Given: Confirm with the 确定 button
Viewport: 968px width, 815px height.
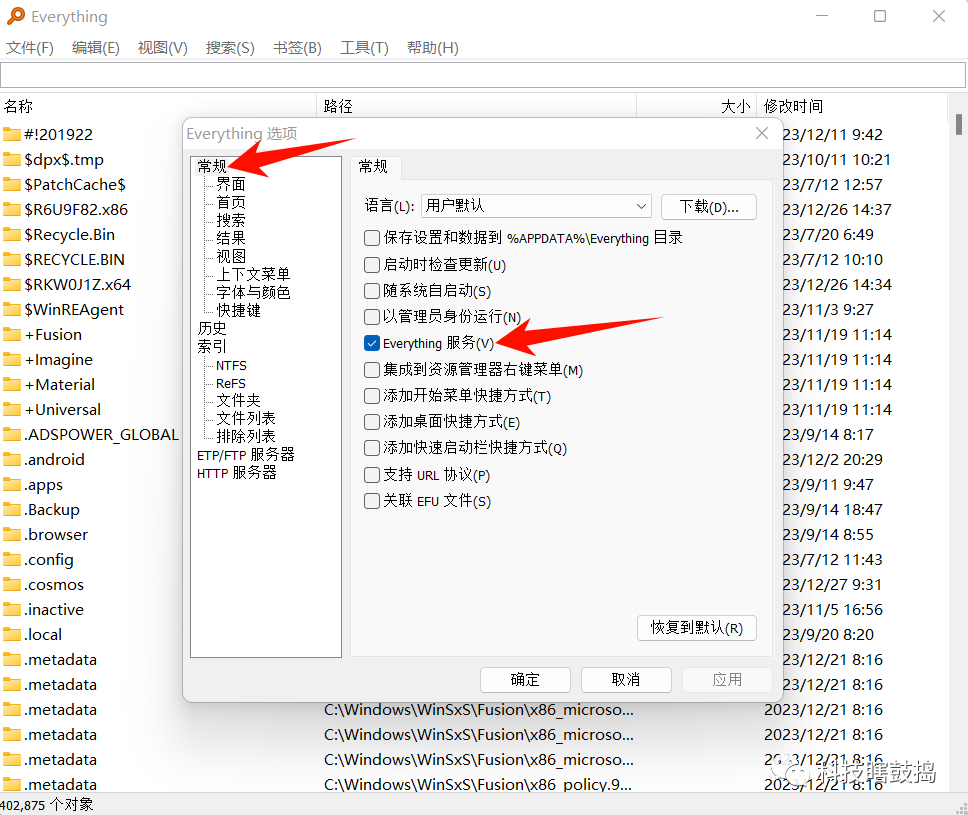Looking at the screenshot, I should 525,680.
